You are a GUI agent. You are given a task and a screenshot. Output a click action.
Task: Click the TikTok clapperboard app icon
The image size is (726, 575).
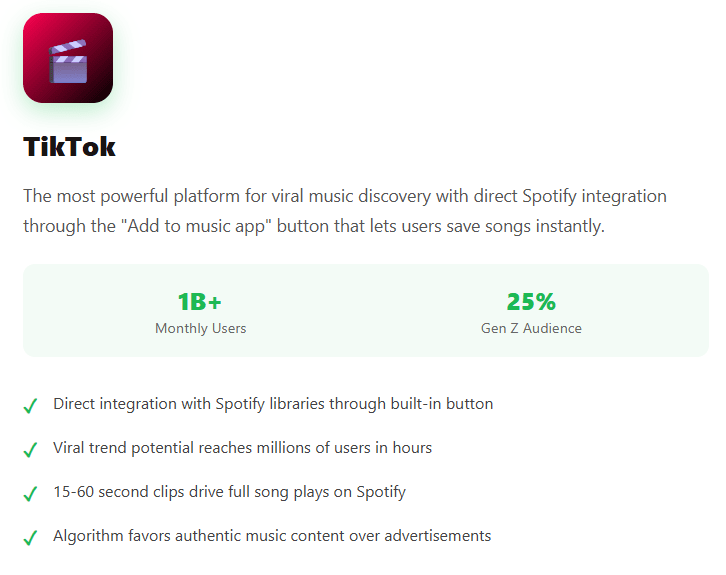68,58
